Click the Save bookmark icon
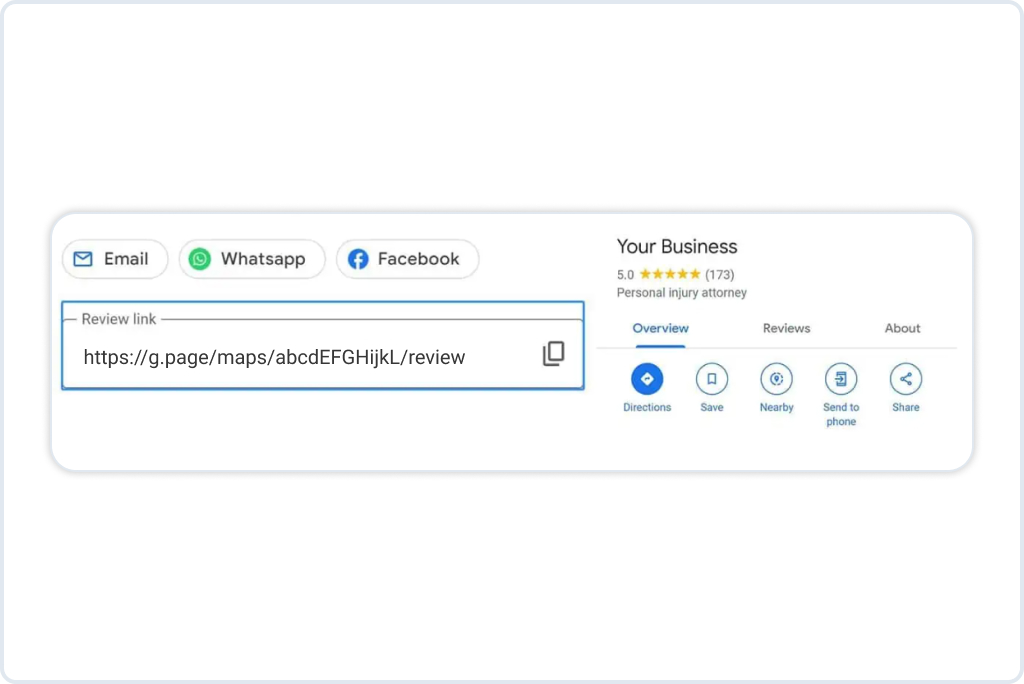The width and height of the screenshot is (1024, 684). (x=711, y=379)
